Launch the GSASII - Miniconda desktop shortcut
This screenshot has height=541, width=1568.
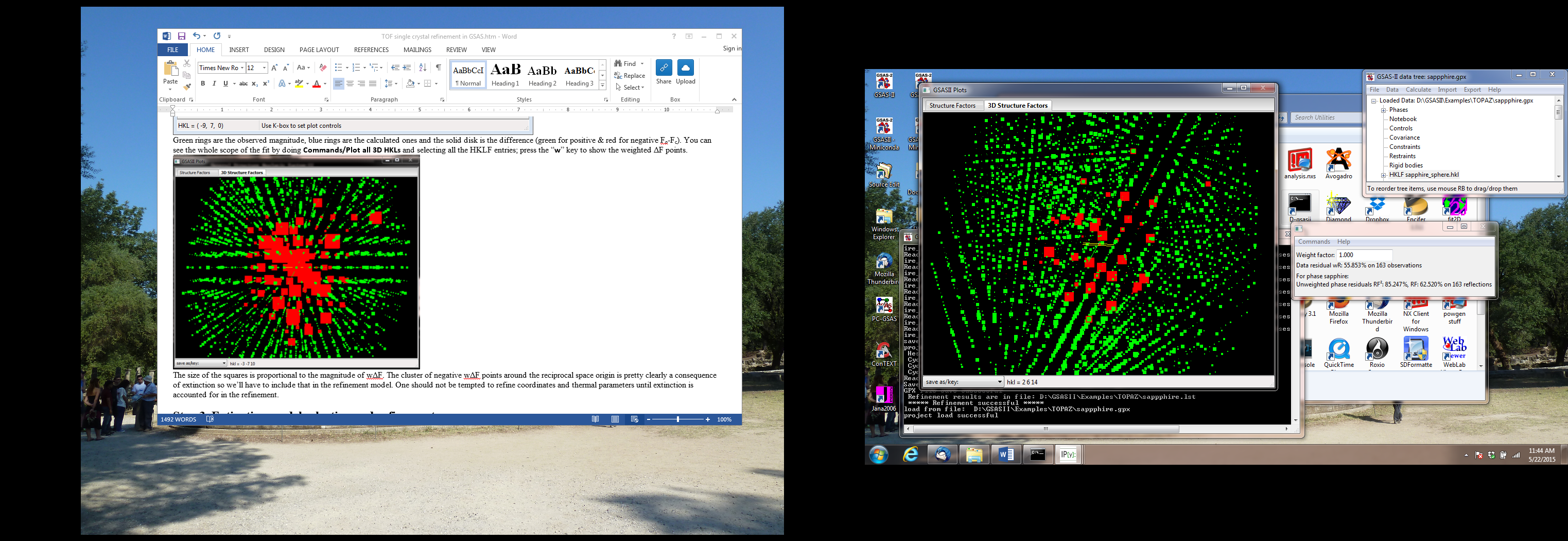coord(884,134)
